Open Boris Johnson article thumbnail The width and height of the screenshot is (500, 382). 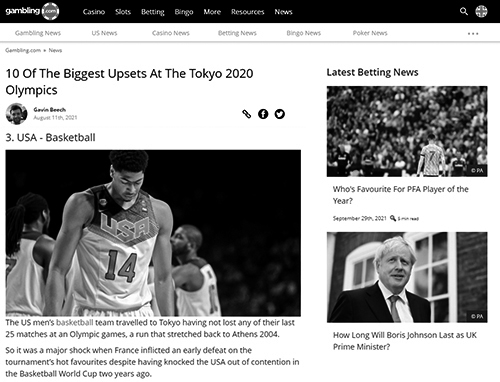tap(407, 277)
